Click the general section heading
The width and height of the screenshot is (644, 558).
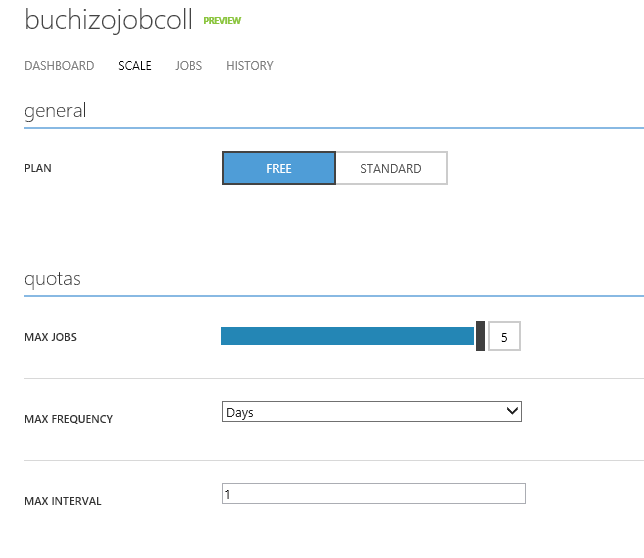click(55, 111)
